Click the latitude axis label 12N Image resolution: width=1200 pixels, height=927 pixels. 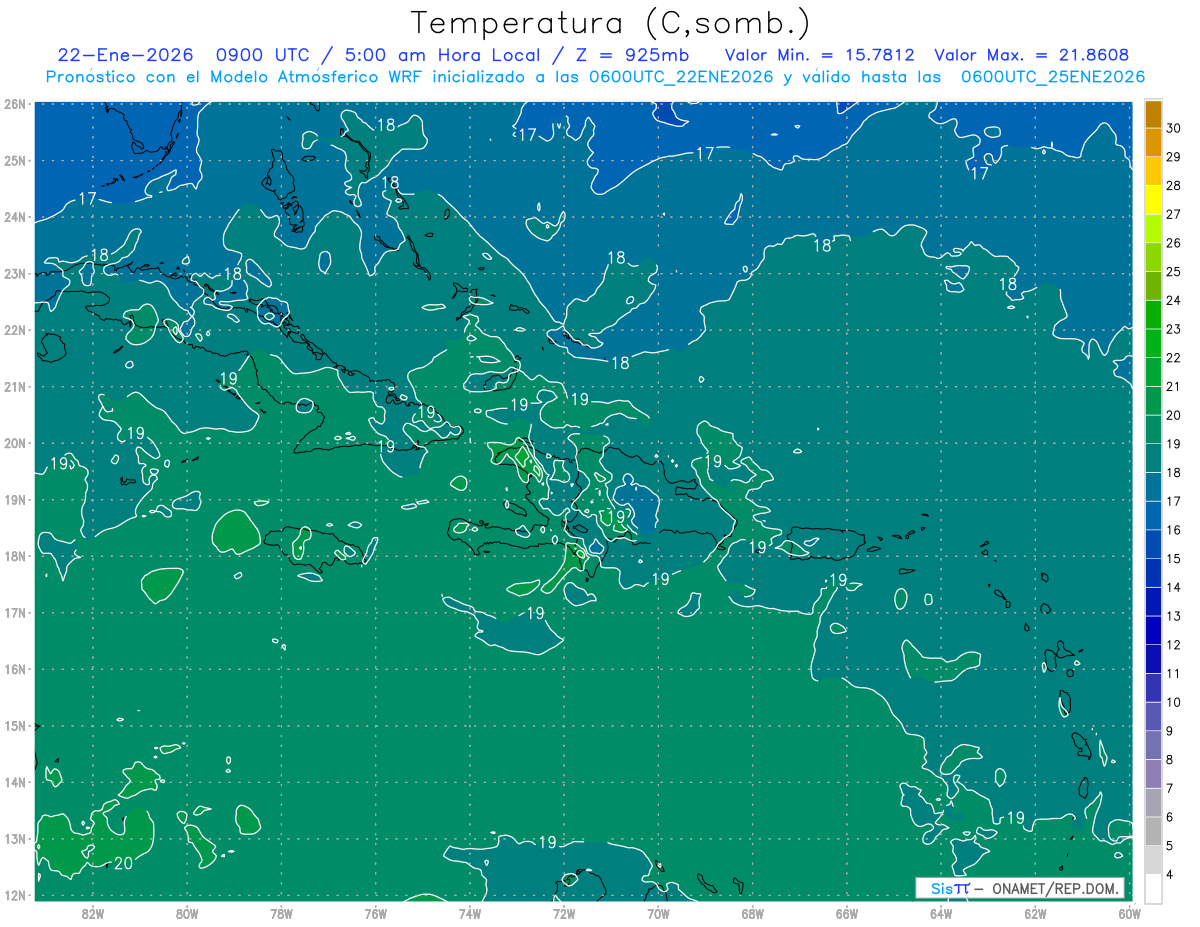[14, 895]
